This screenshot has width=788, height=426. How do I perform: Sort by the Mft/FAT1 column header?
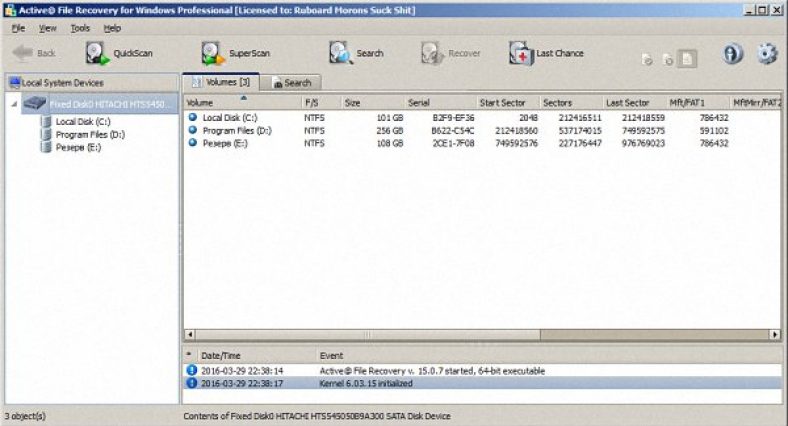pos(698,102)
